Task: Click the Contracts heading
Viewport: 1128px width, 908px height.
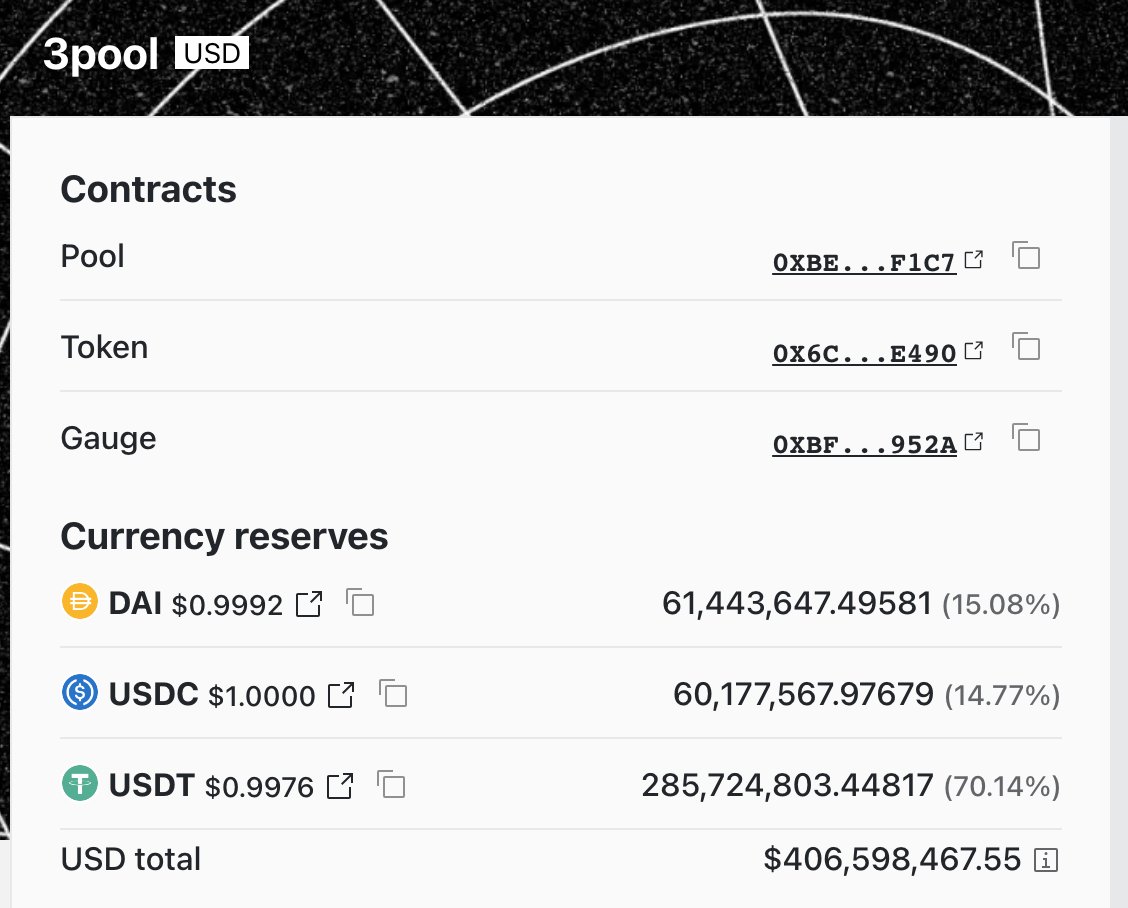Action: pyautogui.click(x=148, y=189)
